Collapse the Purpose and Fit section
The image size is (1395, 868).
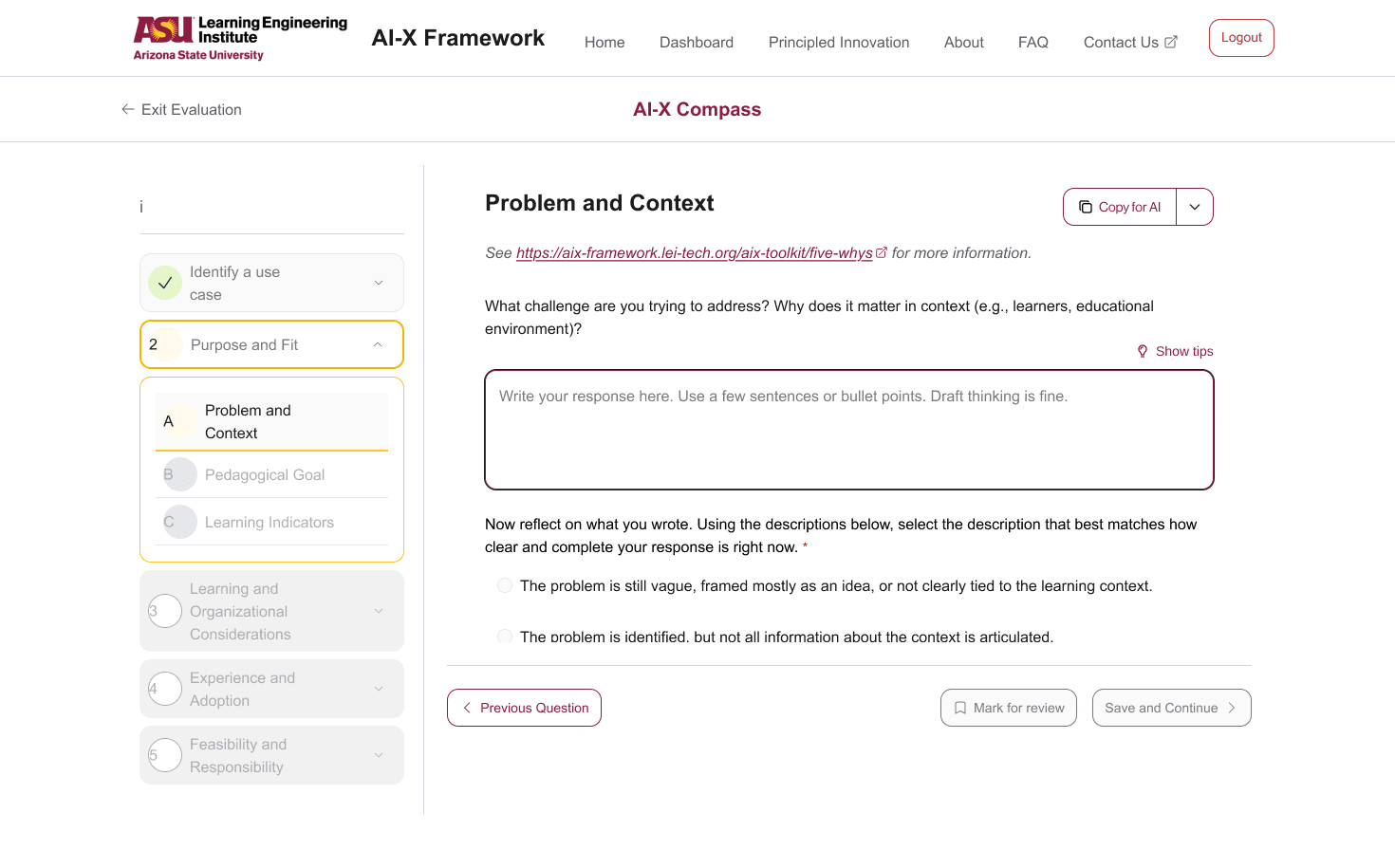click(x=378, y=344)
